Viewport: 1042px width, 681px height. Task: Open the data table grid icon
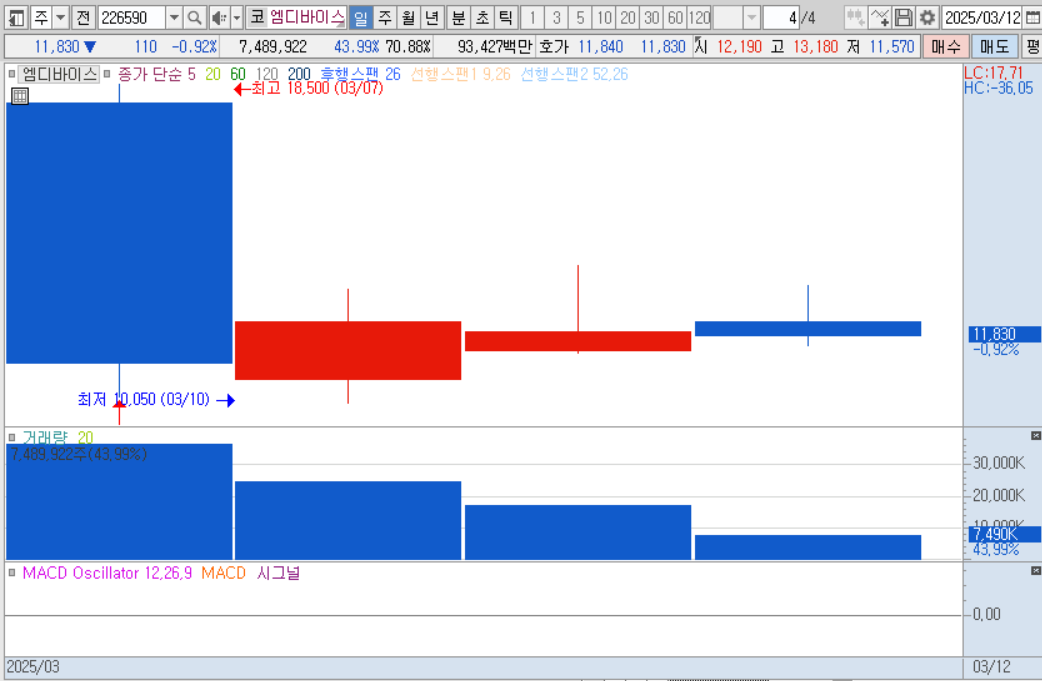pyautogui.click(x=20, y=96)
